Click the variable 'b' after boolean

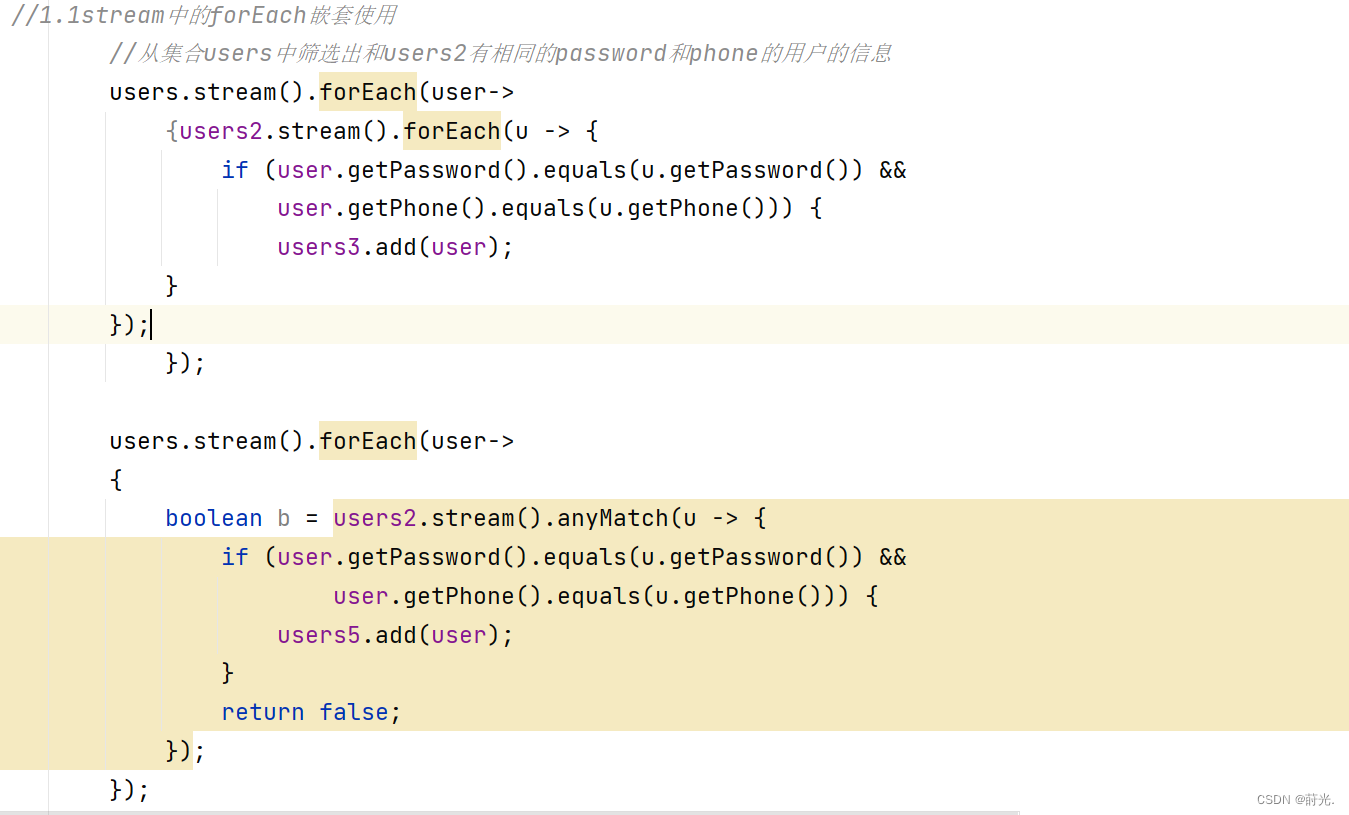[284, 518]
